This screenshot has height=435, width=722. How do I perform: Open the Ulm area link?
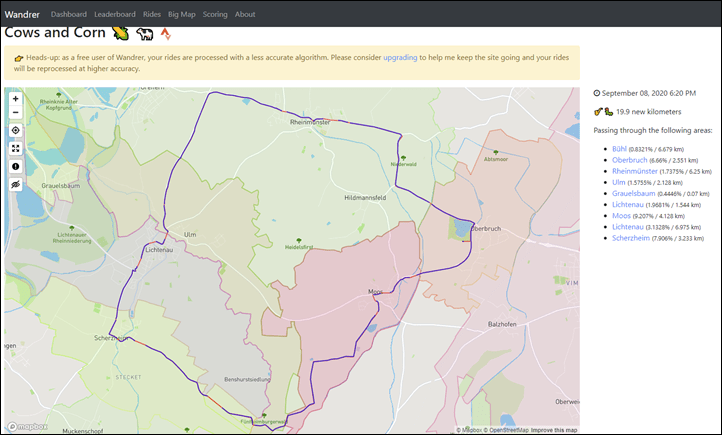pos(618,182)
